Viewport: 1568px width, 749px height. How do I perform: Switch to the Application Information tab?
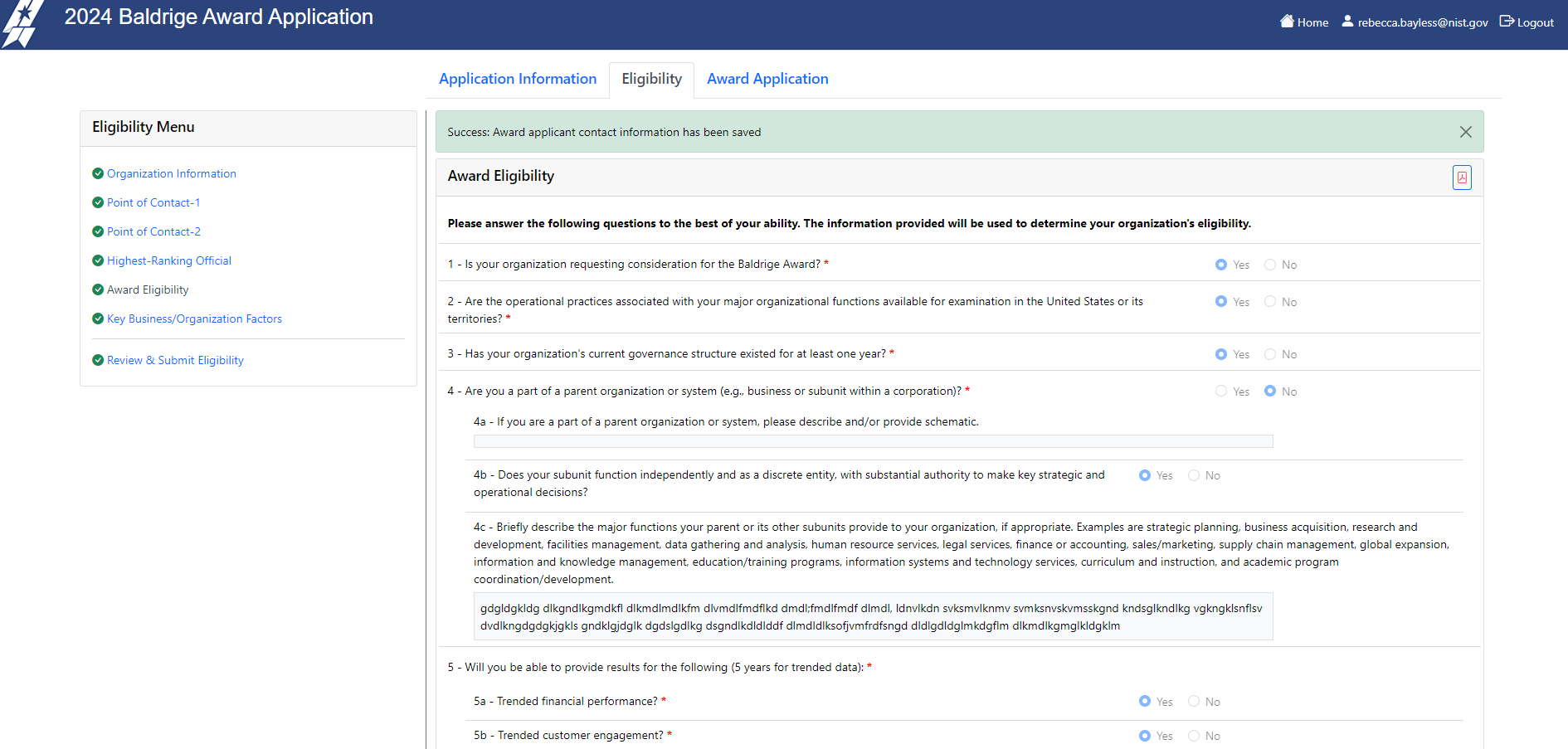click(x=518, y=79)
